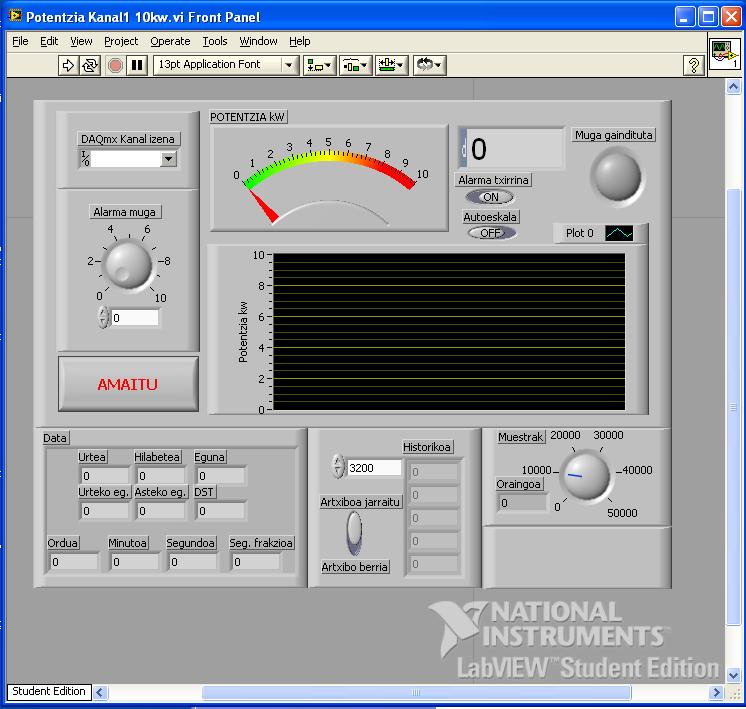
Task: Click the Plot 0 legend label
Action: (x=579, y=233)
